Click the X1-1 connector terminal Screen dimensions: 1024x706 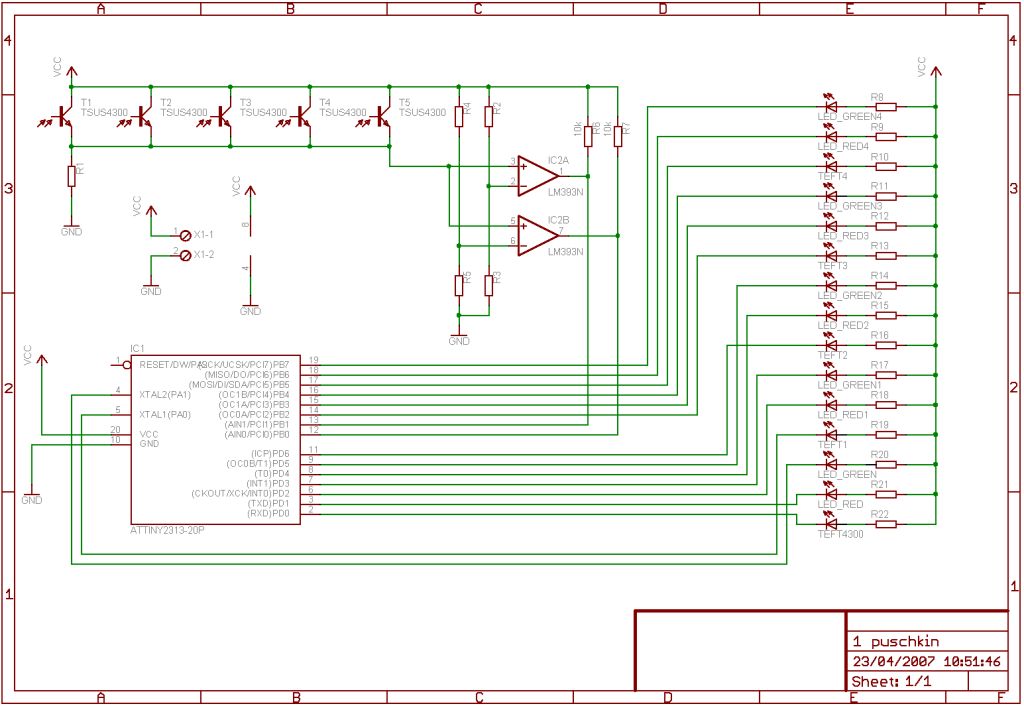pyautogui.click(x=185, y=233)
